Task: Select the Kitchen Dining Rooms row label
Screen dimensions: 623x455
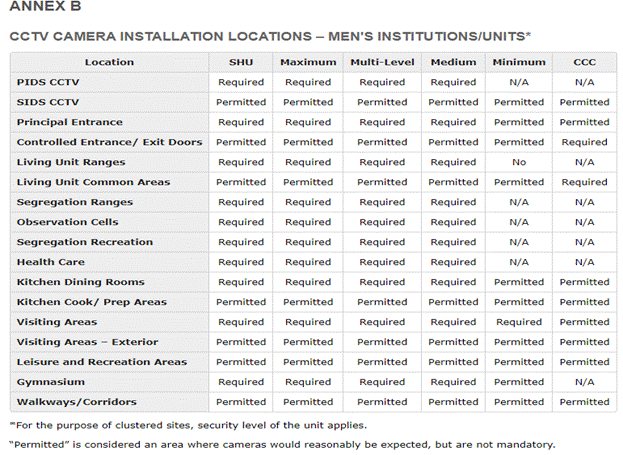Action: [x=80, y=282]
